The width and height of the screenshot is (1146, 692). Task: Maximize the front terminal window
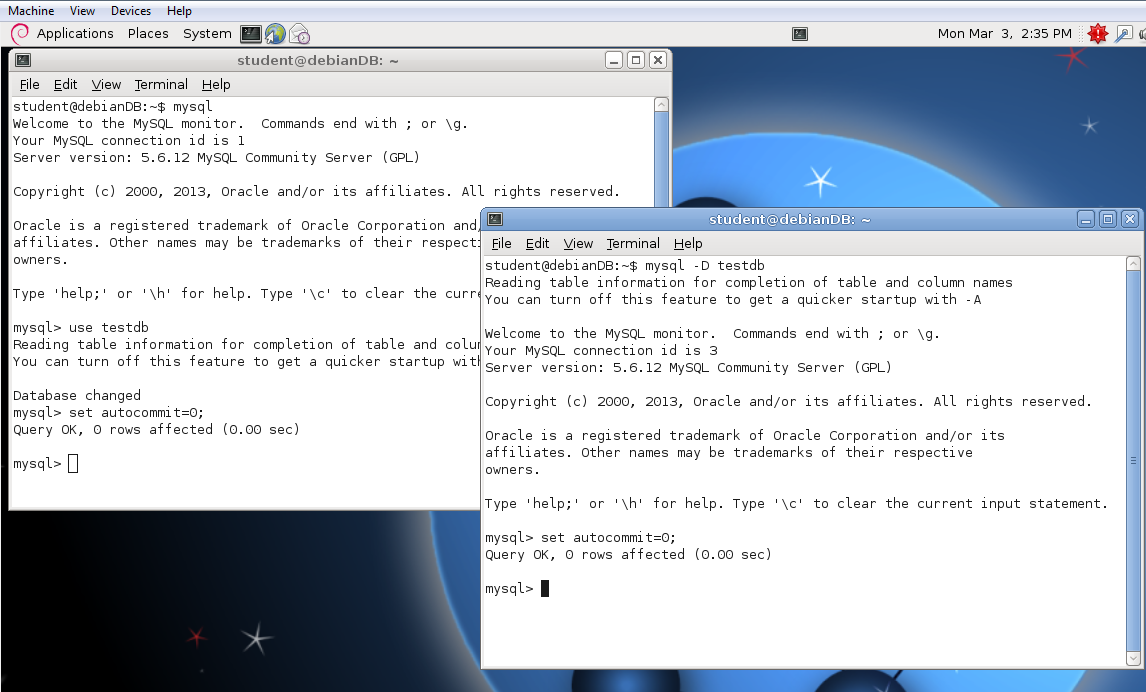click(x=1108, y=219)
